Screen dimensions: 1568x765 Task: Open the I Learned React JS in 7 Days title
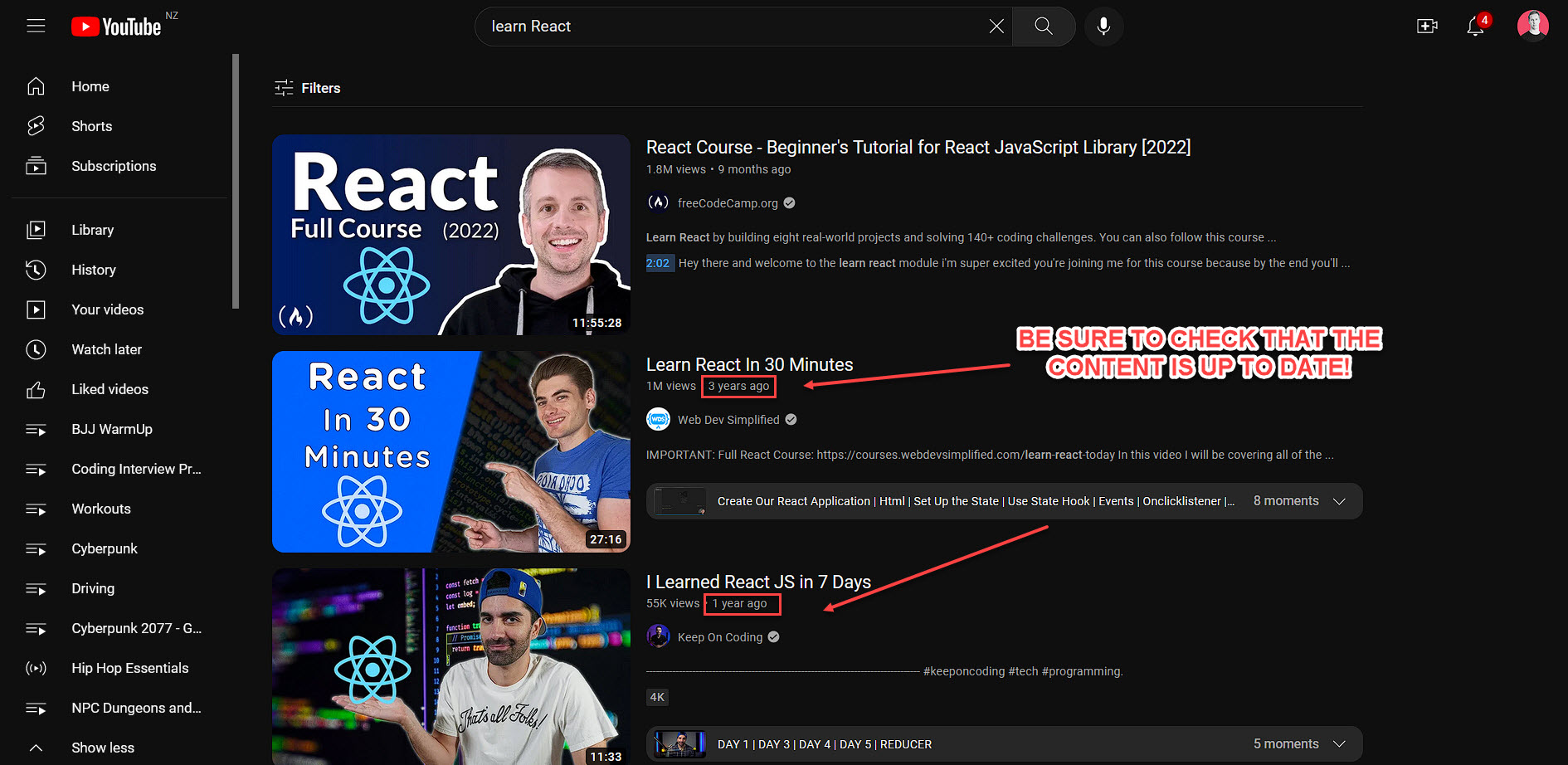758,582
